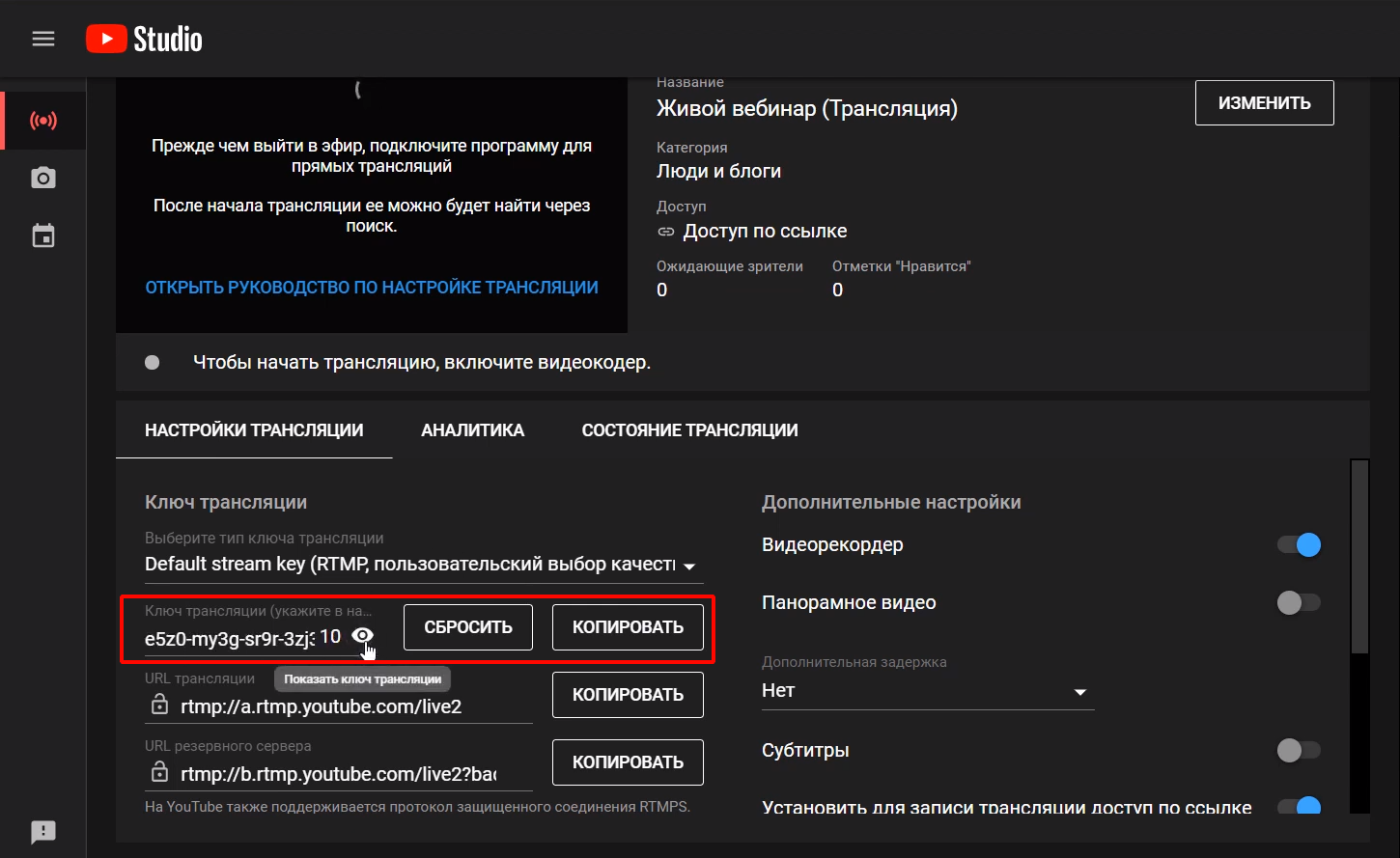Disable the Видеорекордер toggle

[x=1299, y=545]
